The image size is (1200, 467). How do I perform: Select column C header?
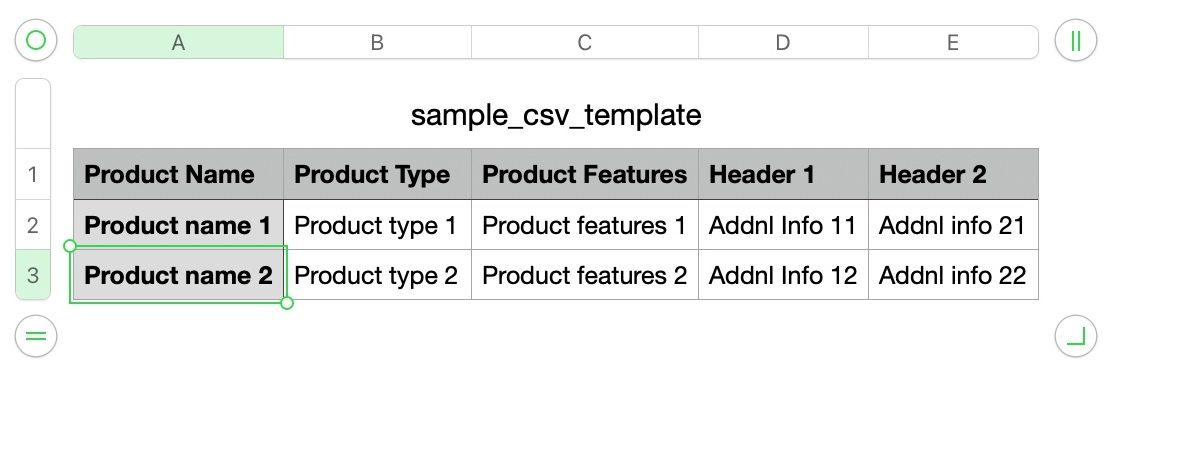[584, 42]
